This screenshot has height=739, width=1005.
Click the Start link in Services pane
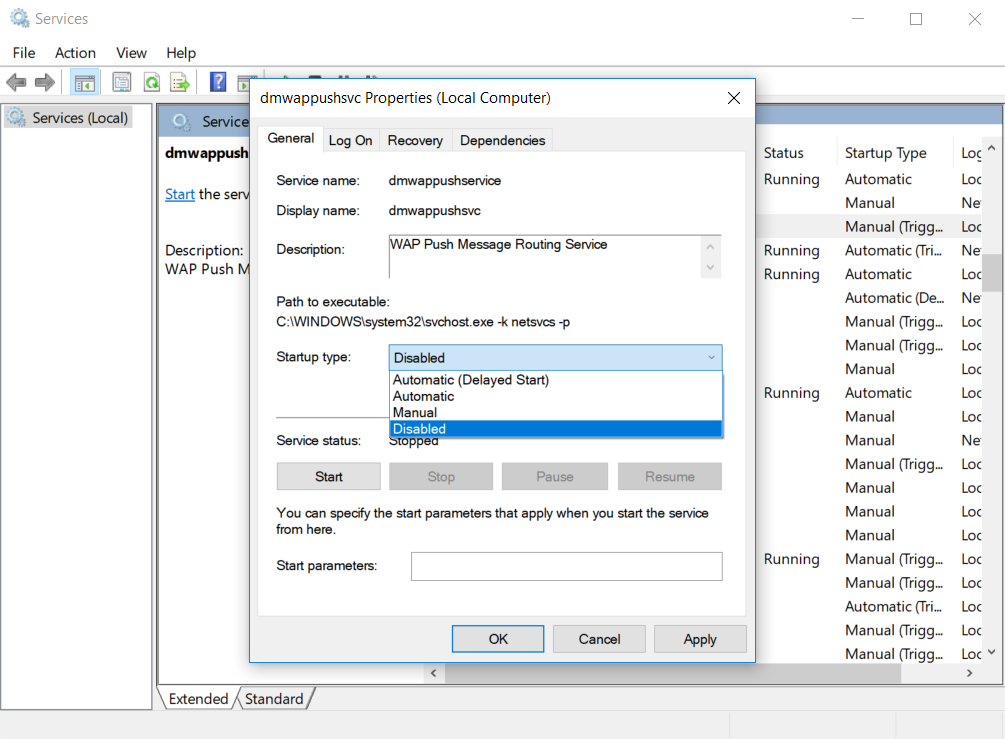(x=179, y=194)
